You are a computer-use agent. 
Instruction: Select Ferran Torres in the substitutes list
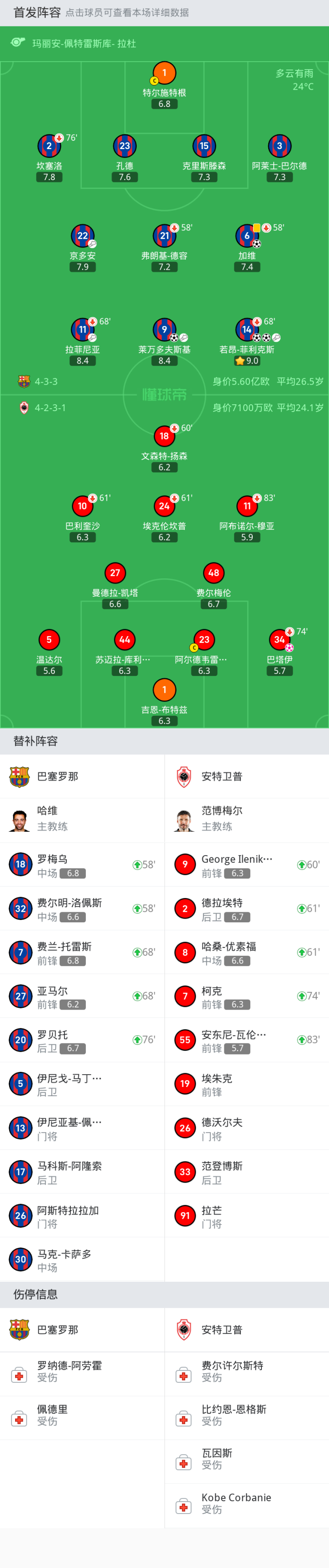pyautogui.click(x=82, y=952)
